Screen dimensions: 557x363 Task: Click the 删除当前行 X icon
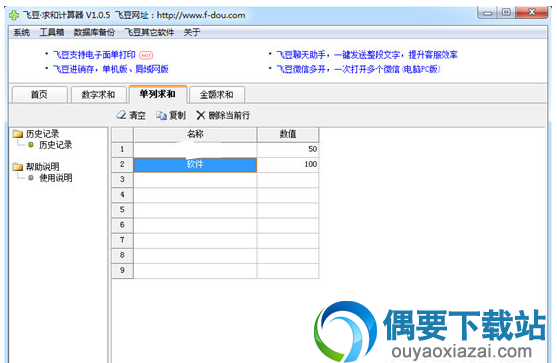coord(201,115)
